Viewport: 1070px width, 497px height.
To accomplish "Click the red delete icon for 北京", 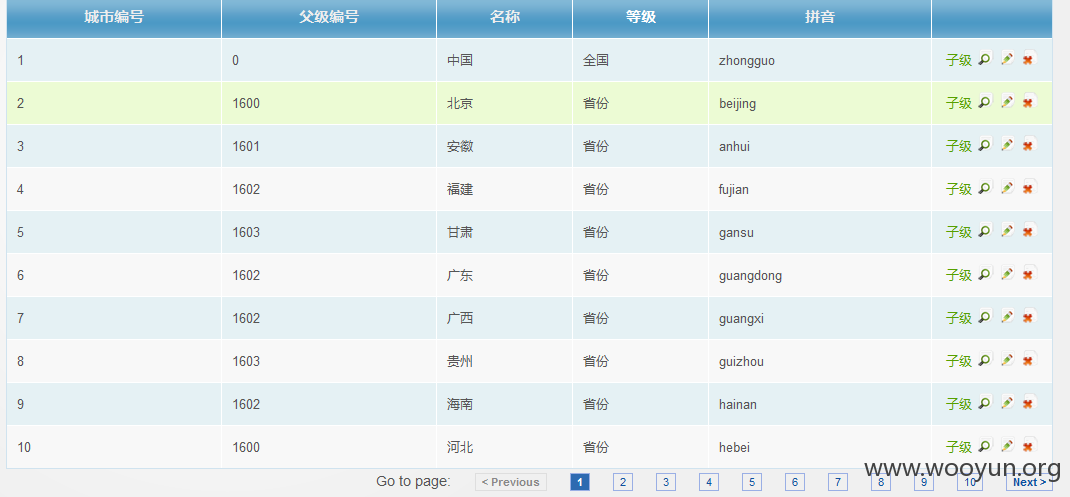I will tap(1028, 102).
